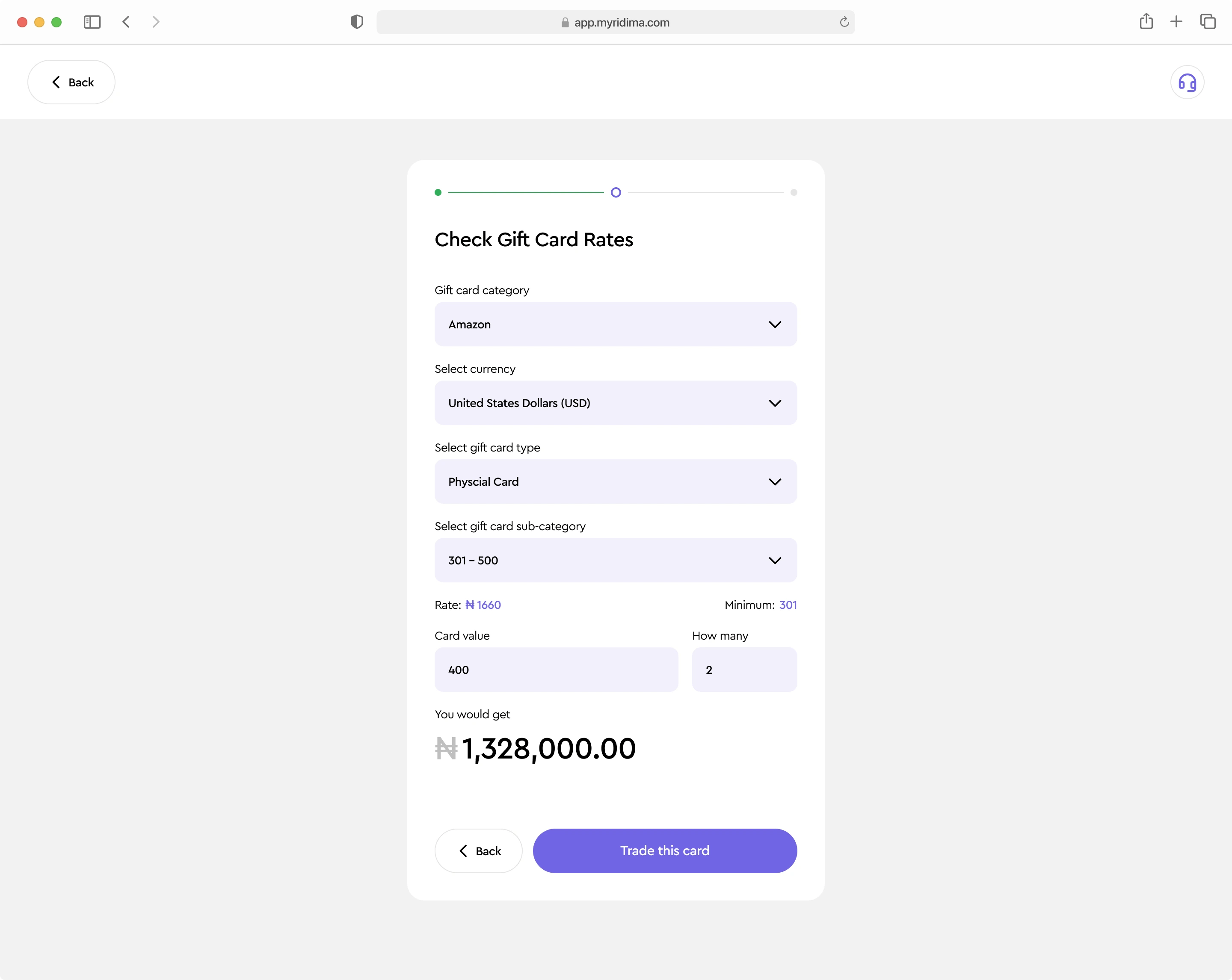Expand the USD currency chevron

(774, 403)
